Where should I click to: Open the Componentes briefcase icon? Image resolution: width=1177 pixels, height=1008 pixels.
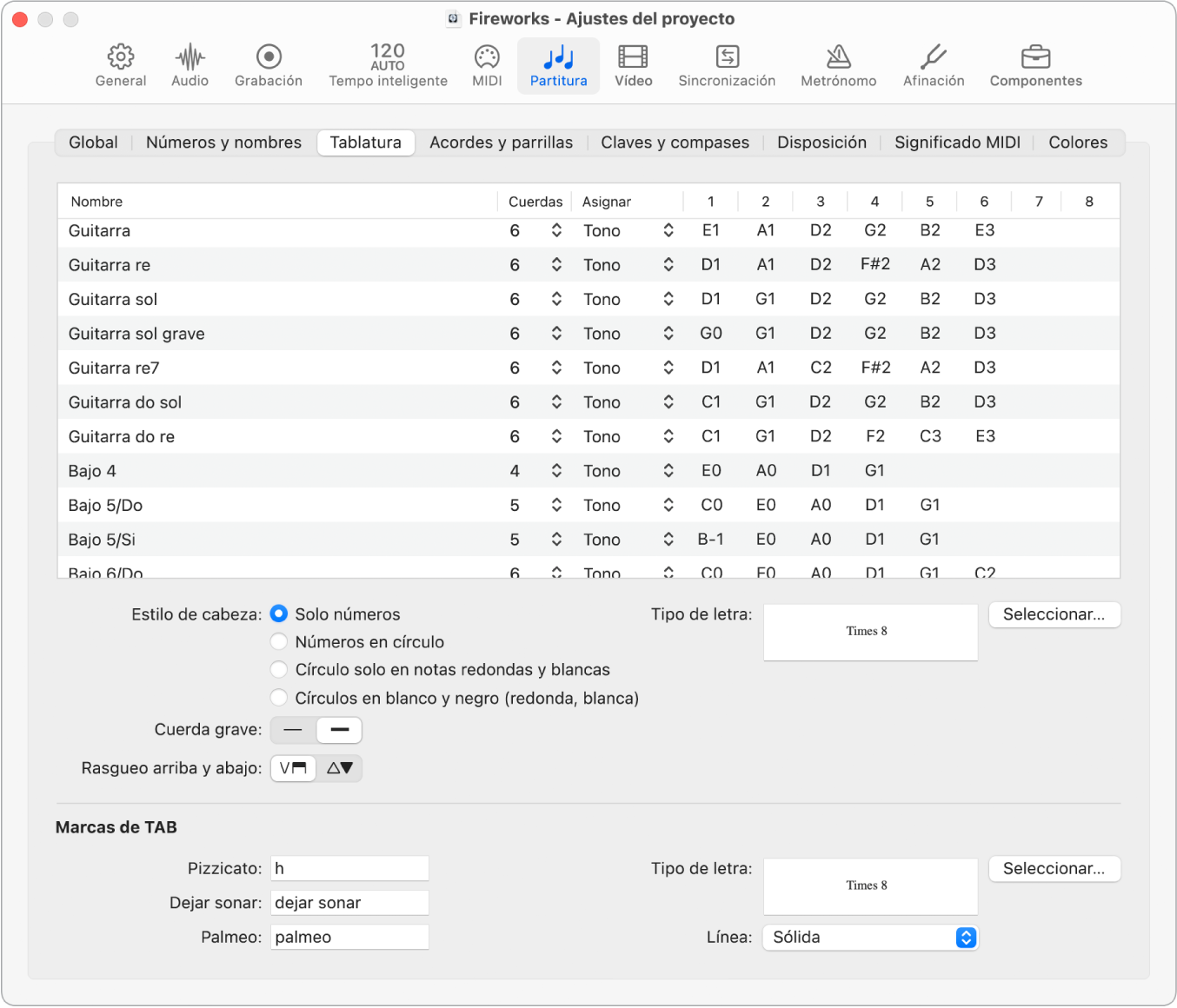pyautogui.click(x=1035, y=66)
